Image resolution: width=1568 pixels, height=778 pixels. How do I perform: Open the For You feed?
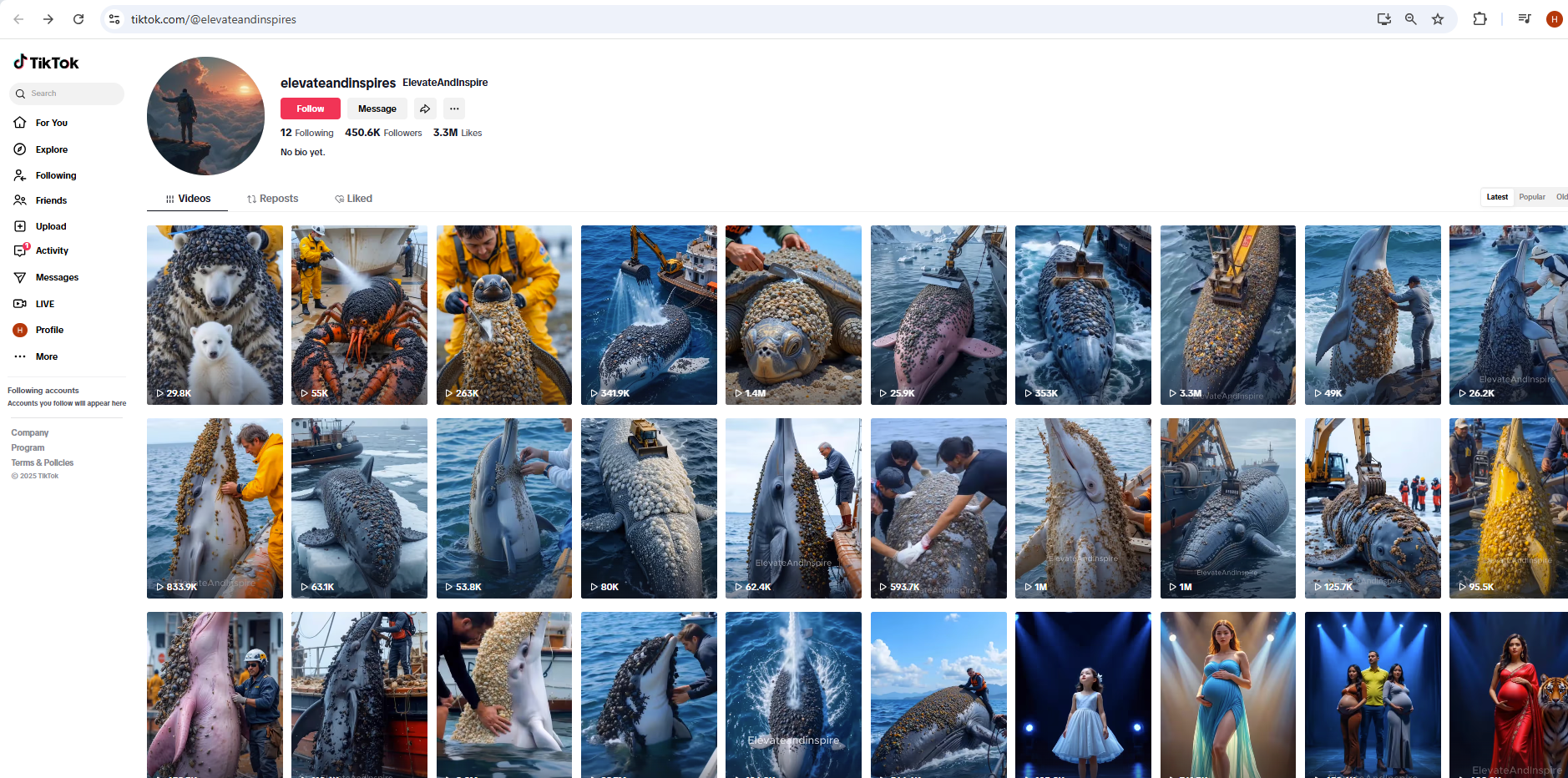[51, 123]
